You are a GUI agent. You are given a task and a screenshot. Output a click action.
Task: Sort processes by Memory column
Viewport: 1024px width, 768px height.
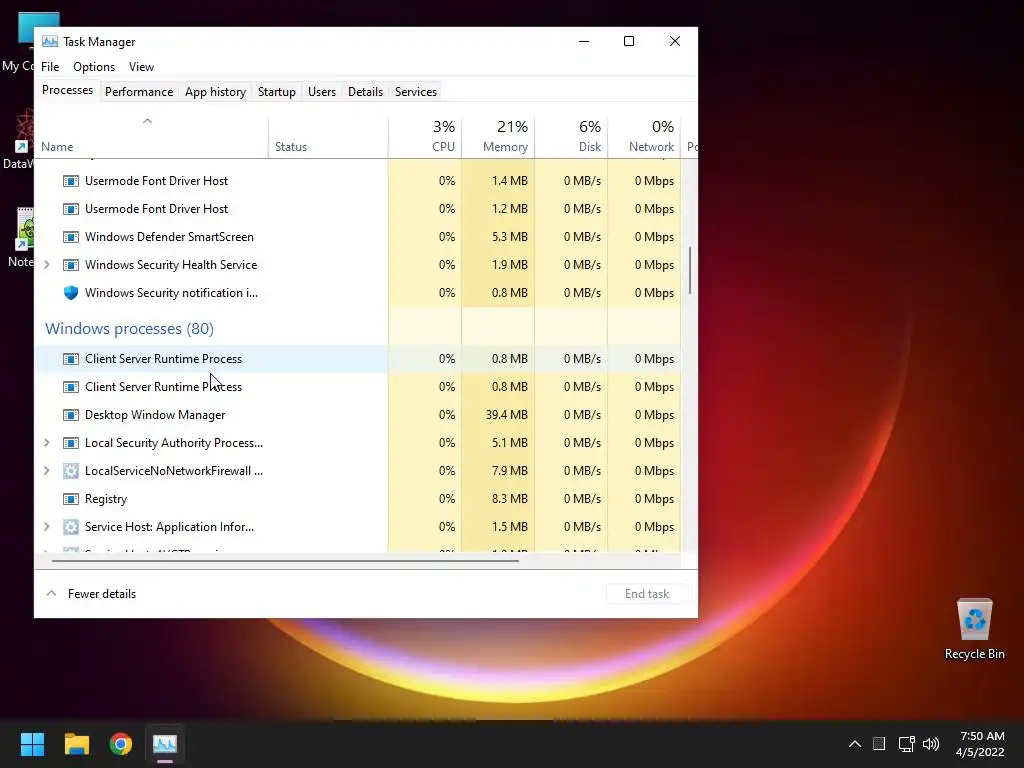[498, 136]
